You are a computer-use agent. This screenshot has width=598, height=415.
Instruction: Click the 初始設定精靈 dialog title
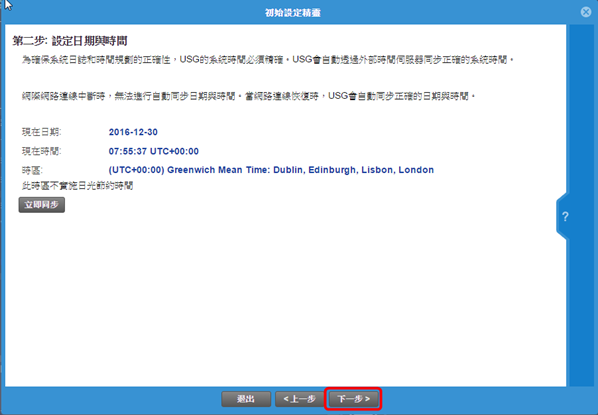tap(293, 13)
